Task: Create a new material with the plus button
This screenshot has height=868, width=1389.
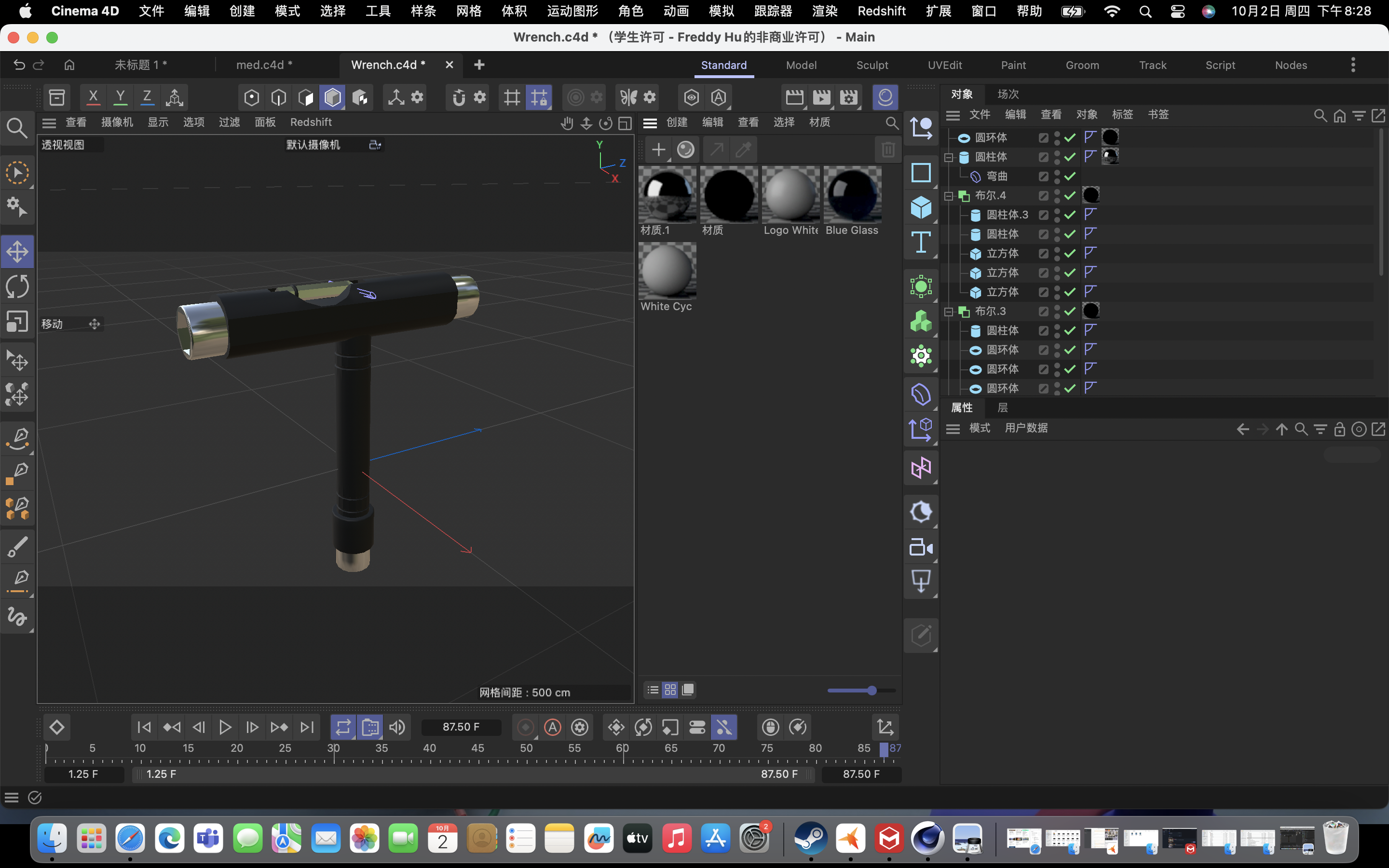Action: click(x=658, y=149)
